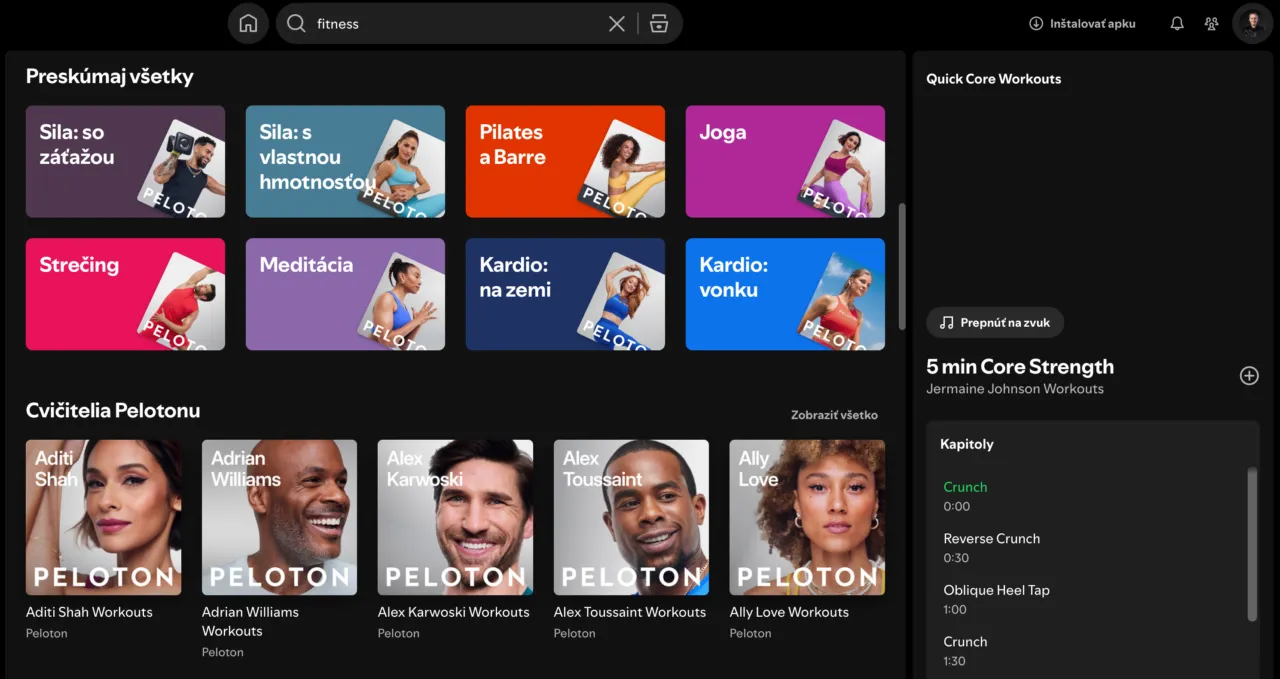
Task: Click Zobraziť všetko for Peloton instructors
Action: point(834,415)
